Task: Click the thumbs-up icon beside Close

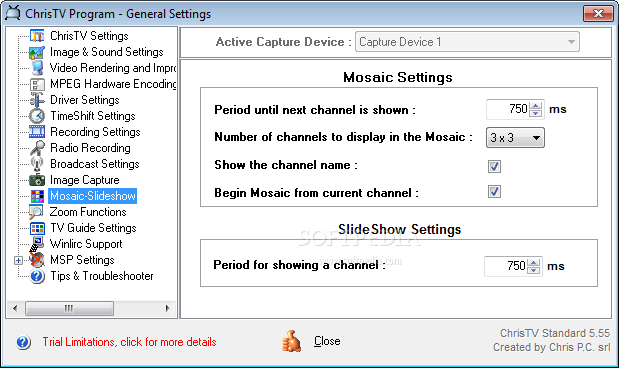Action: 291,341
